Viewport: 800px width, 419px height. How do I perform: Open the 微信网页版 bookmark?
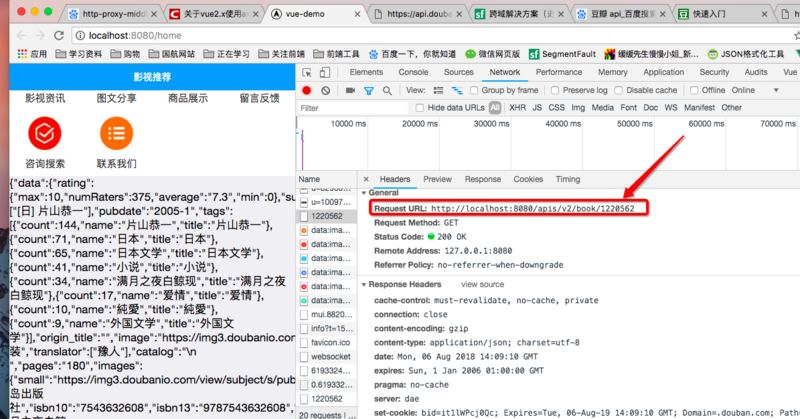pyautogui.click(x=492, y=54)
